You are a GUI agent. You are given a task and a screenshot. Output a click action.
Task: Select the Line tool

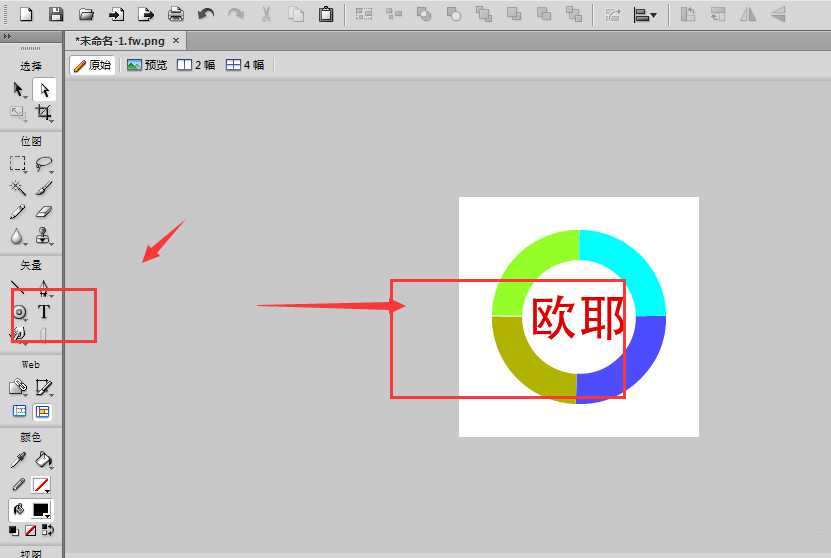click(17, 288)
